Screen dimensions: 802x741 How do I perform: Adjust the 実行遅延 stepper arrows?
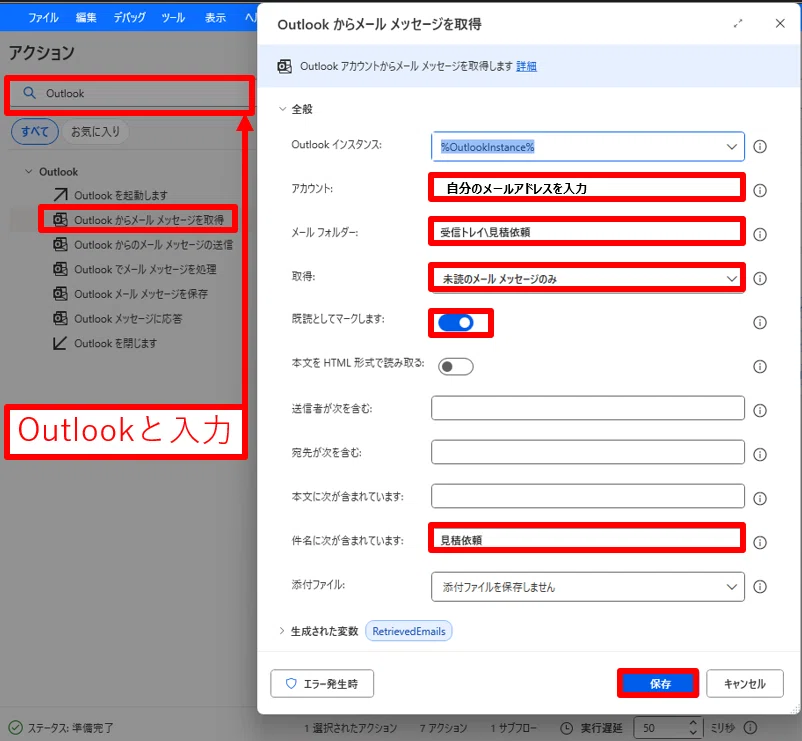coord(693,727)
